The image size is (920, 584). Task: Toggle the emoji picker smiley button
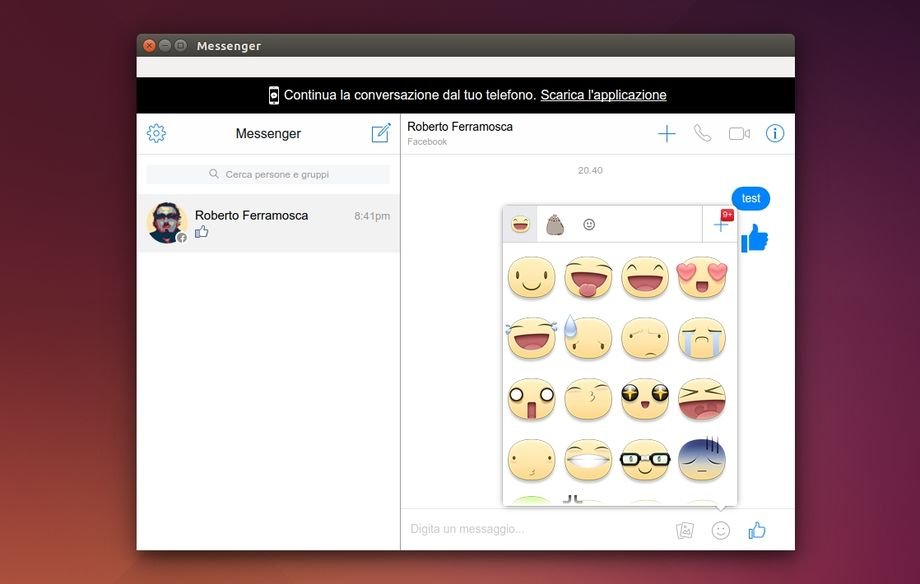coord(720,531)
